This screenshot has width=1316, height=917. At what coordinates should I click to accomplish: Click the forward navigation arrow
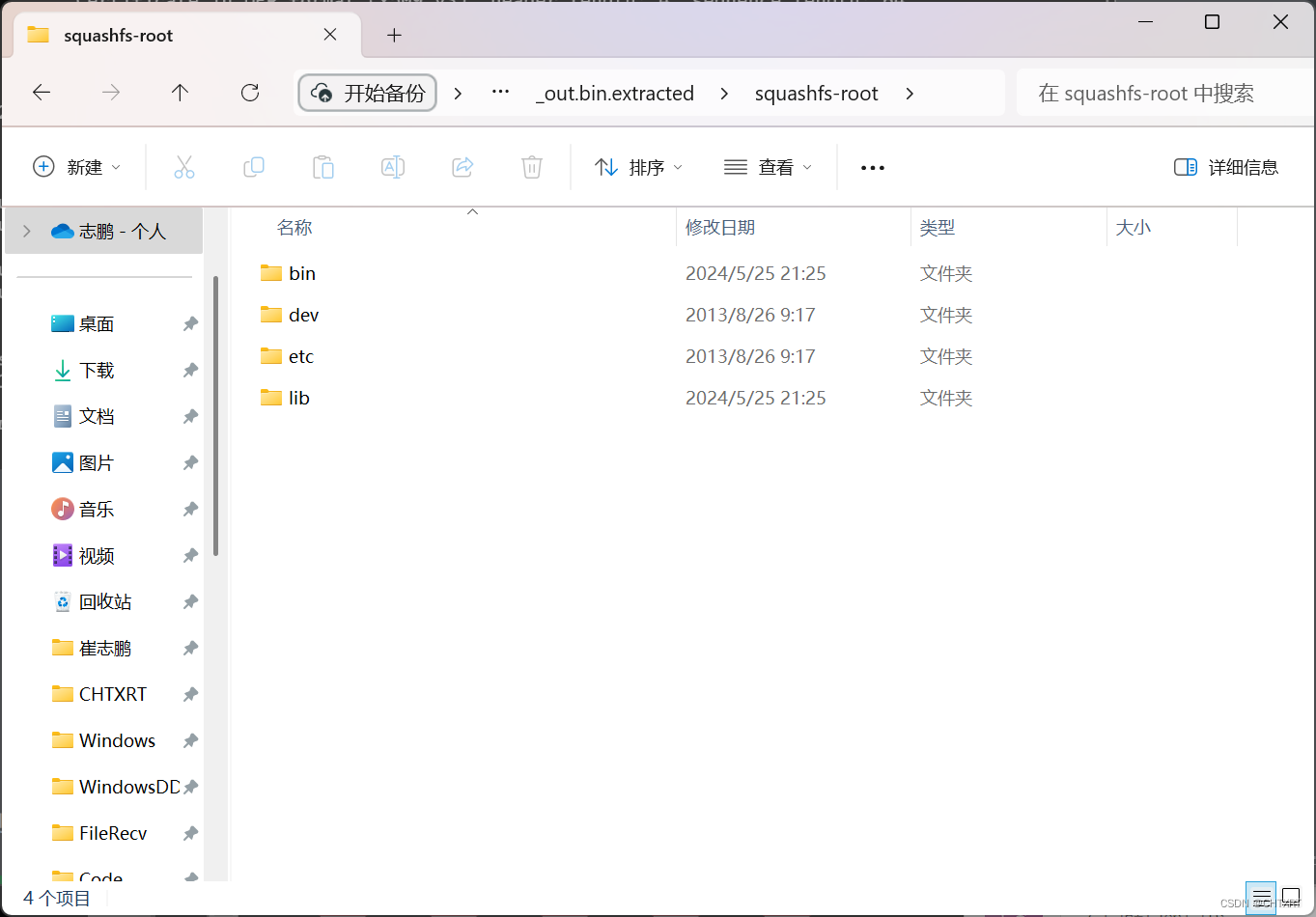point(111,93)
